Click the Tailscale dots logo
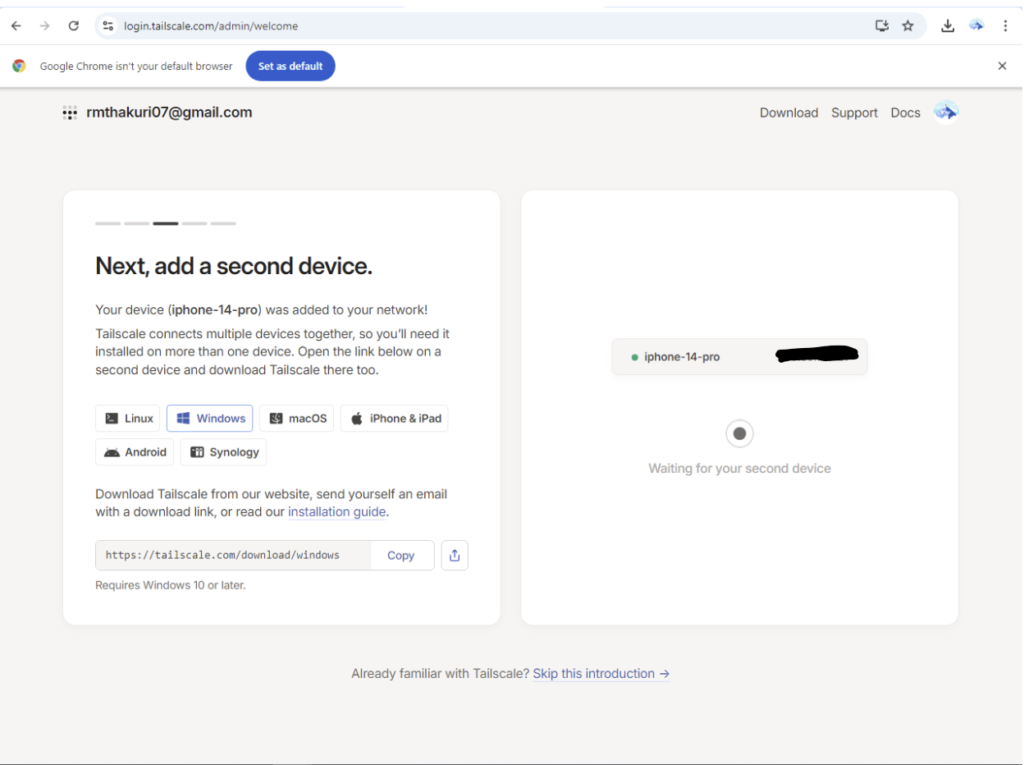 [x=70, y=113]
